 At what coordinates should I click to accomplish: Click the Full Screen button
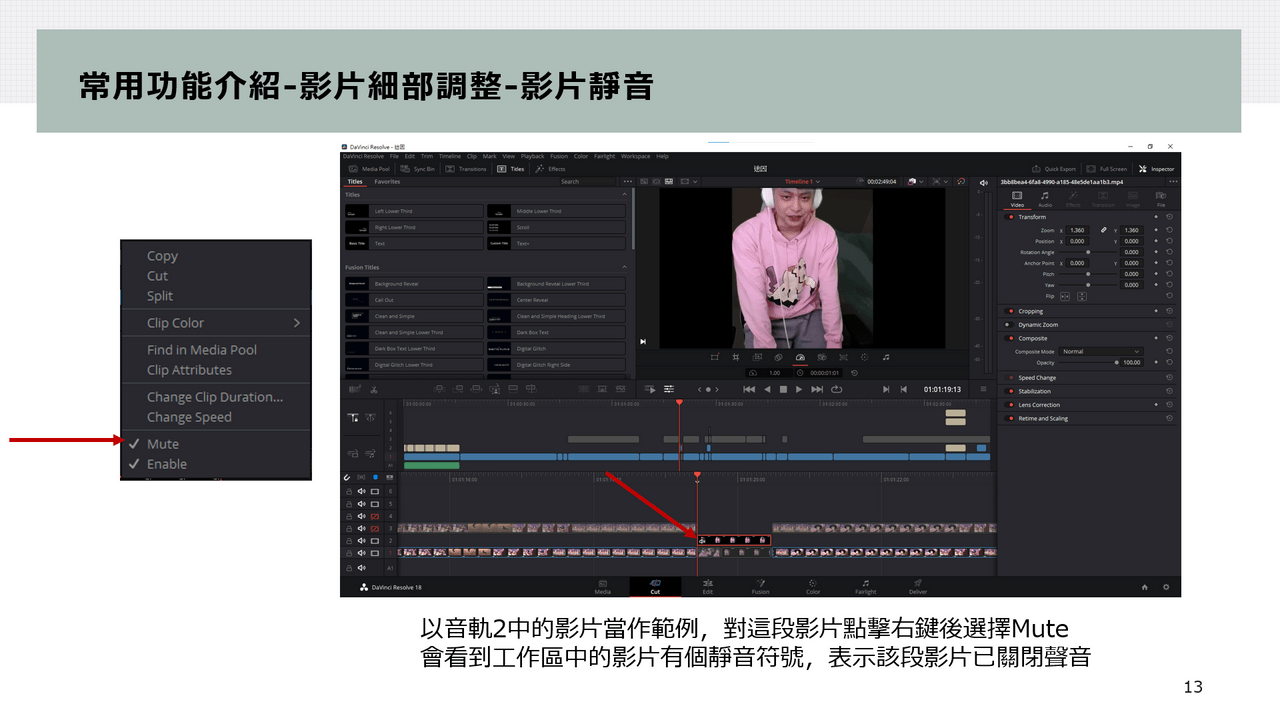click(1107, 169)
